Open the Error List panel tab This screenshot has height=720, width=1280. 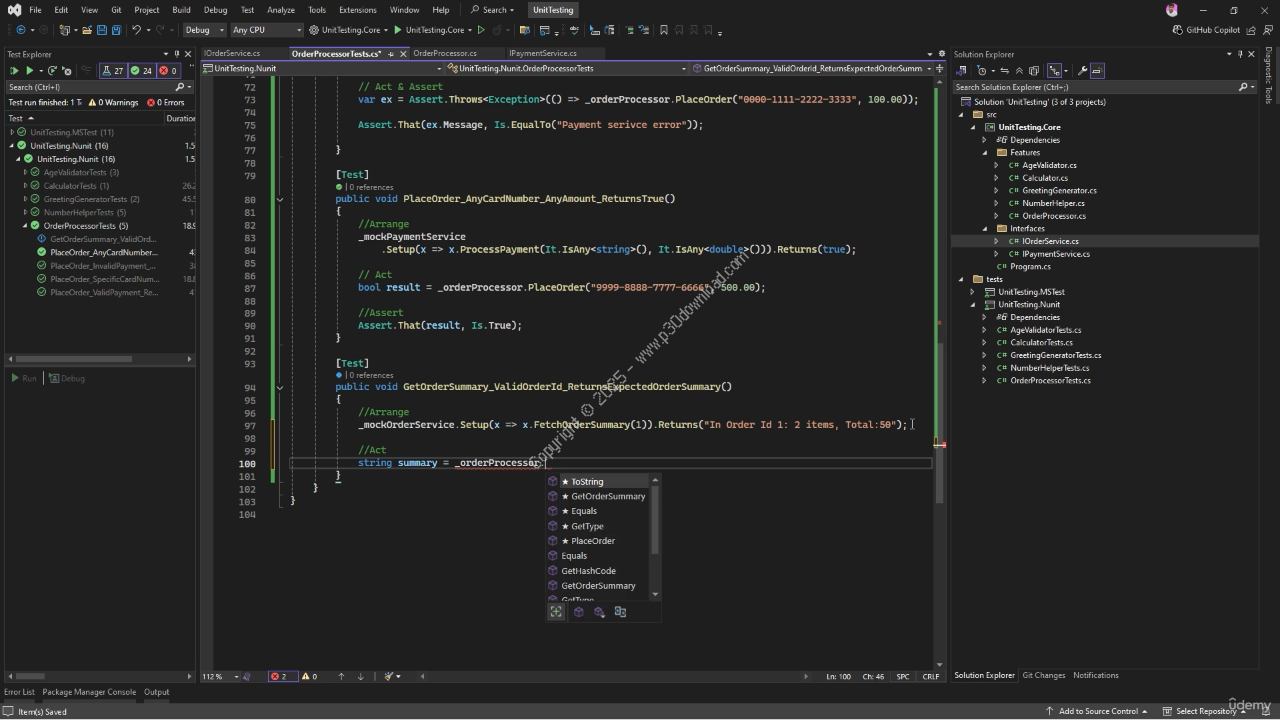click(x=19, y=692)
